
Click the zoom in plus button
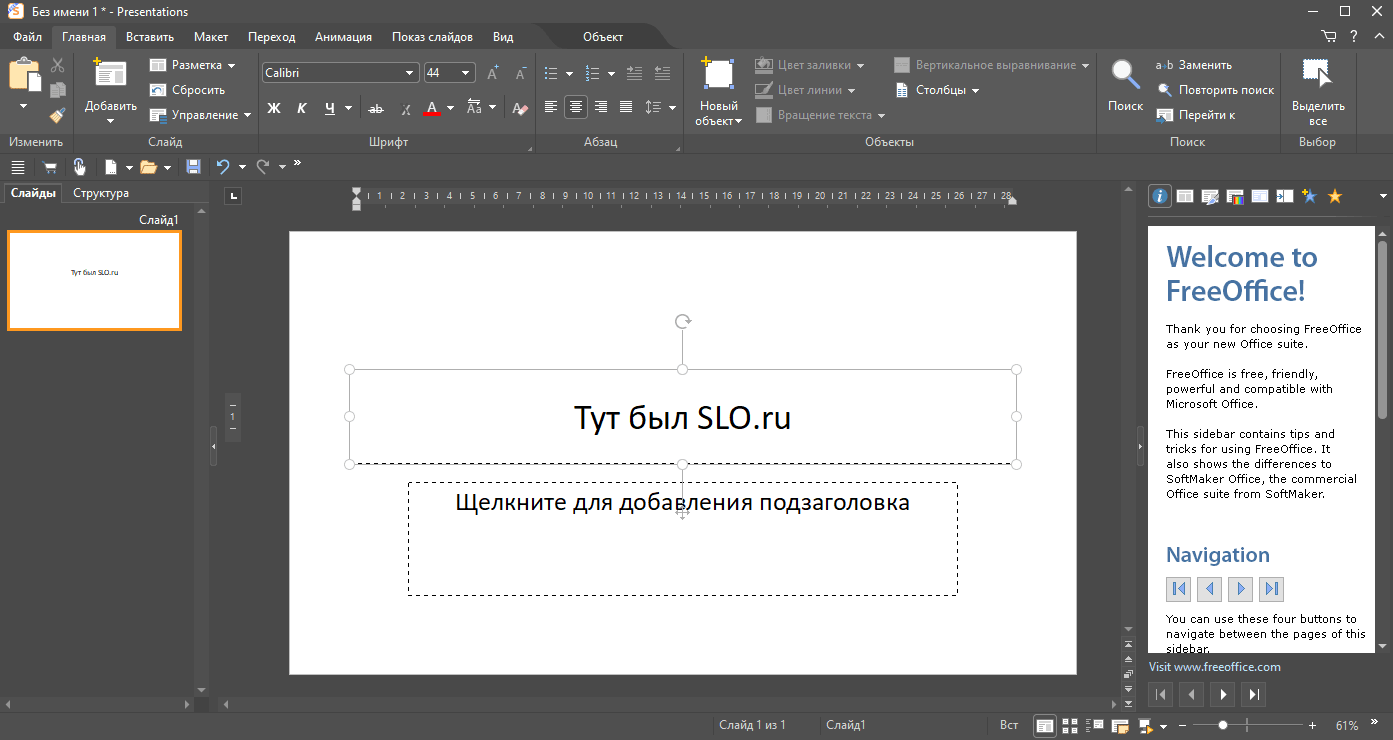[1312, 725]
